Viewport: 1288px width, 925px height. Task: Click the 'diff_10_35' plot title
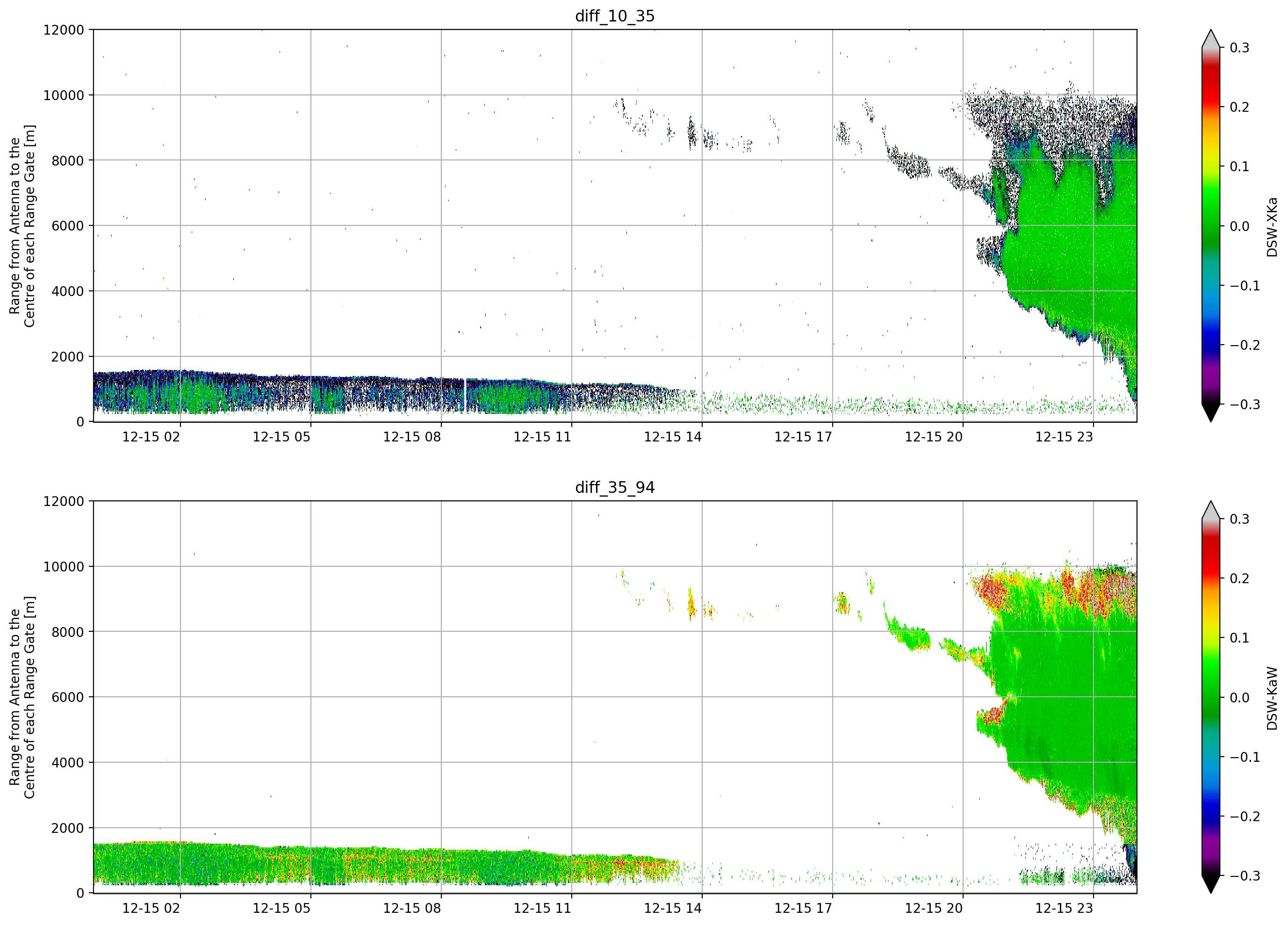(x=614, y=16)
